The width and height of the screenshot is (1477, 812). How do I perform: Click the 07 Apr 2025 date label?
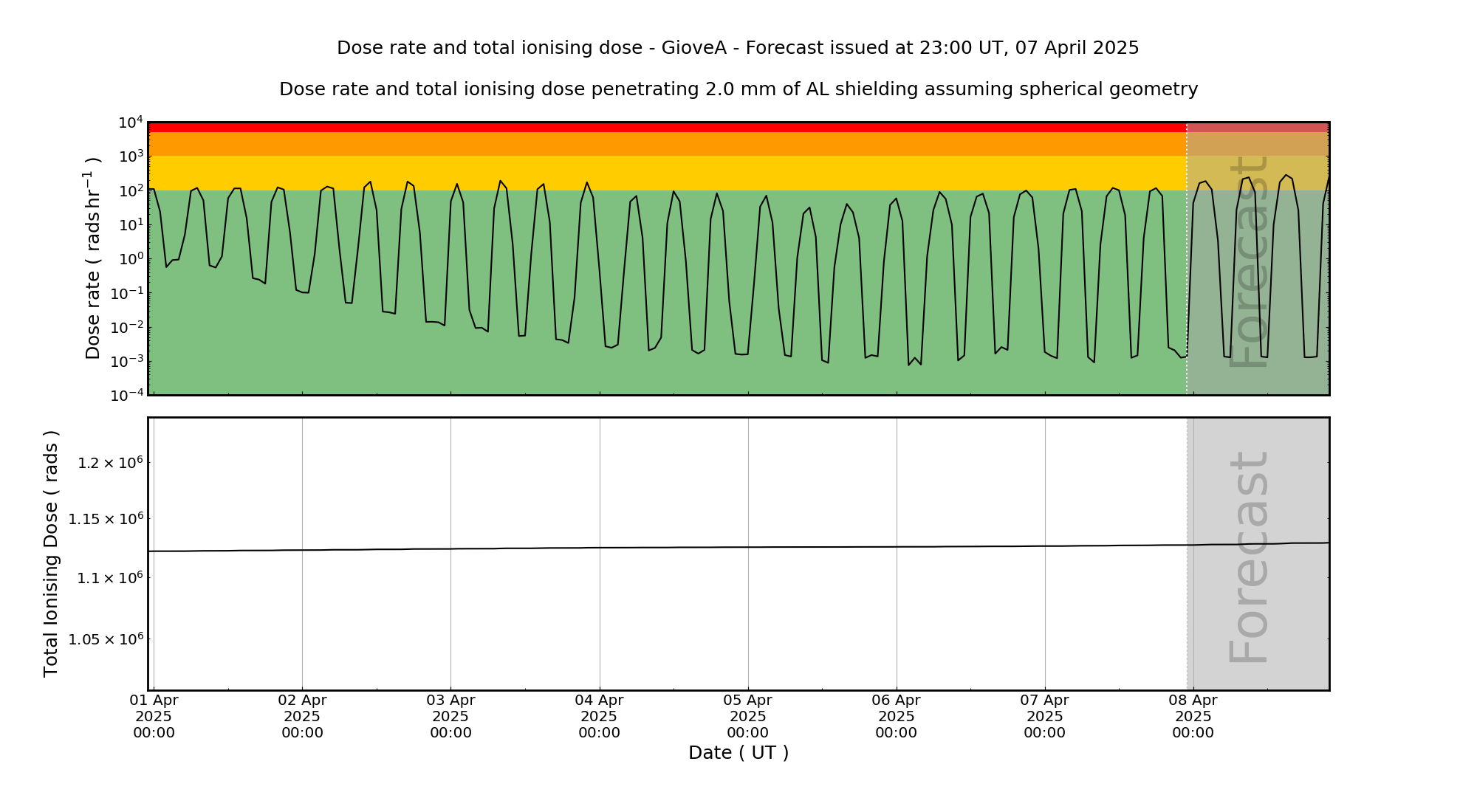pyautogui.click(x=1044, y=716)
